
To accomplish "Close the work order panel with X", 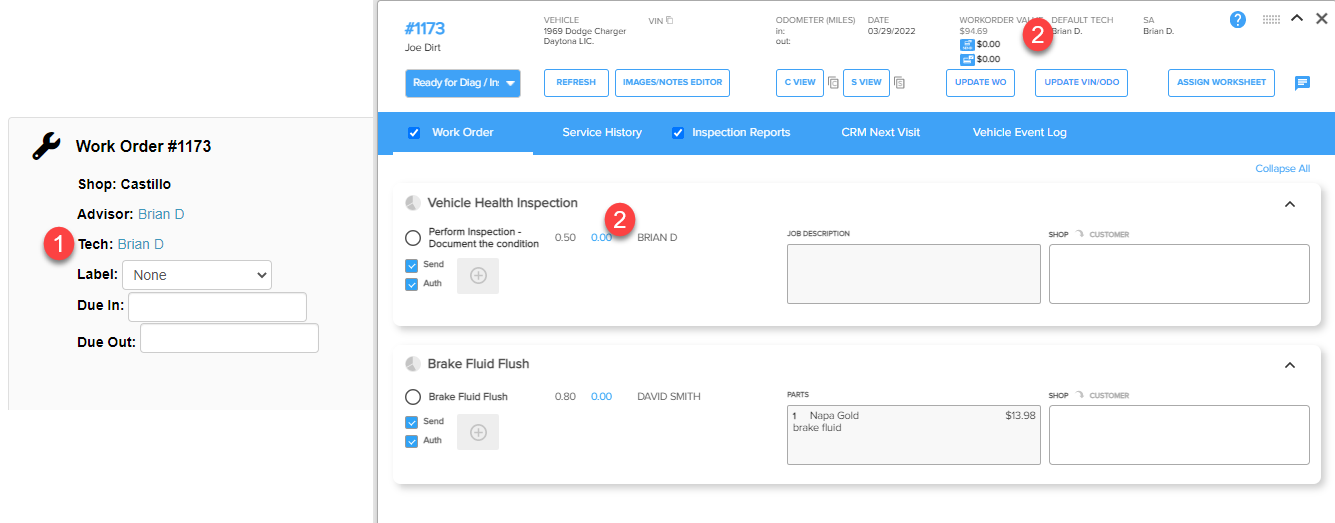I will pos(1322,18).
